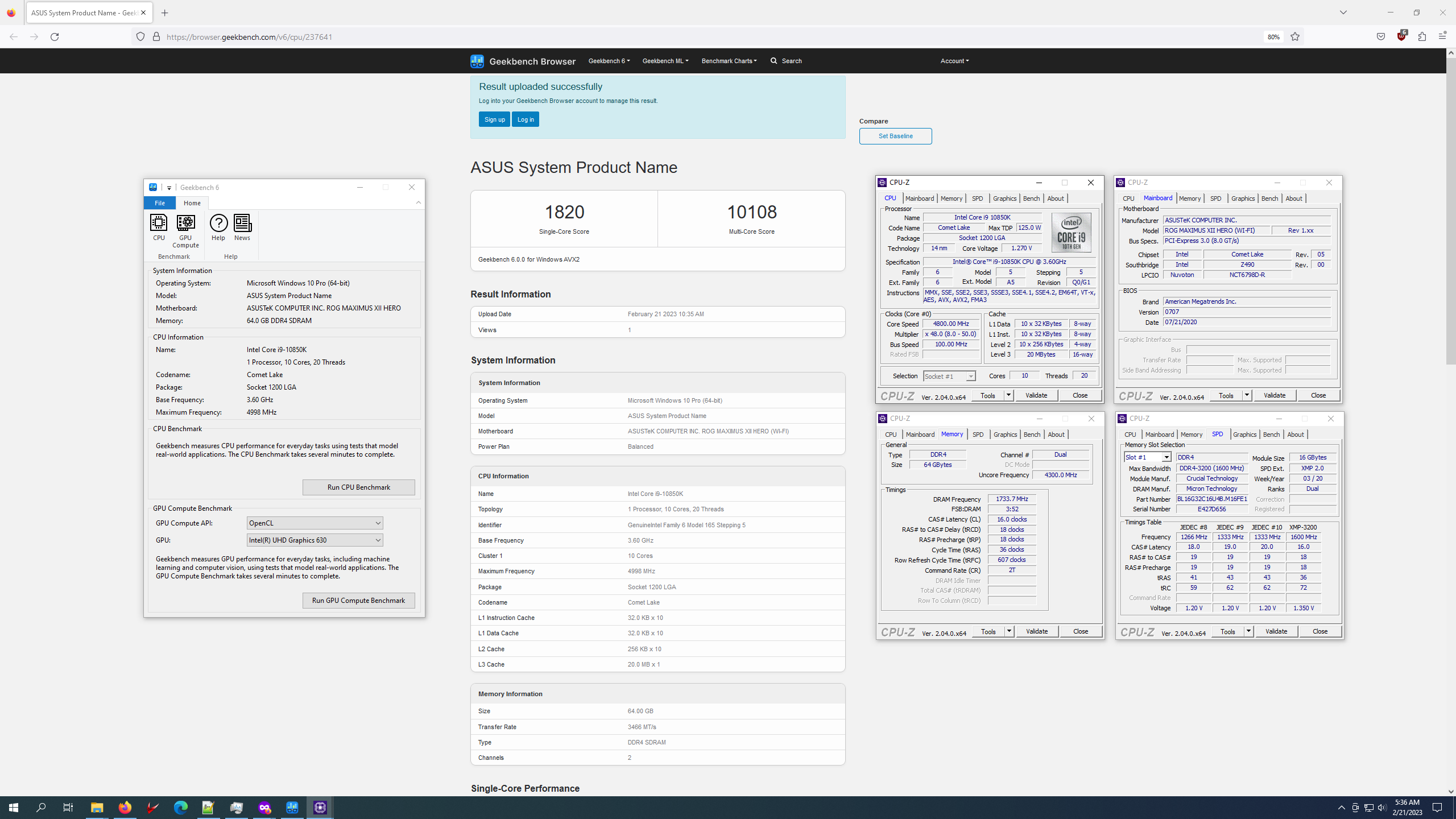Switch to Microsoft Edge in the taskbar
1456x819 pixels.
click(x=180, y=808)
